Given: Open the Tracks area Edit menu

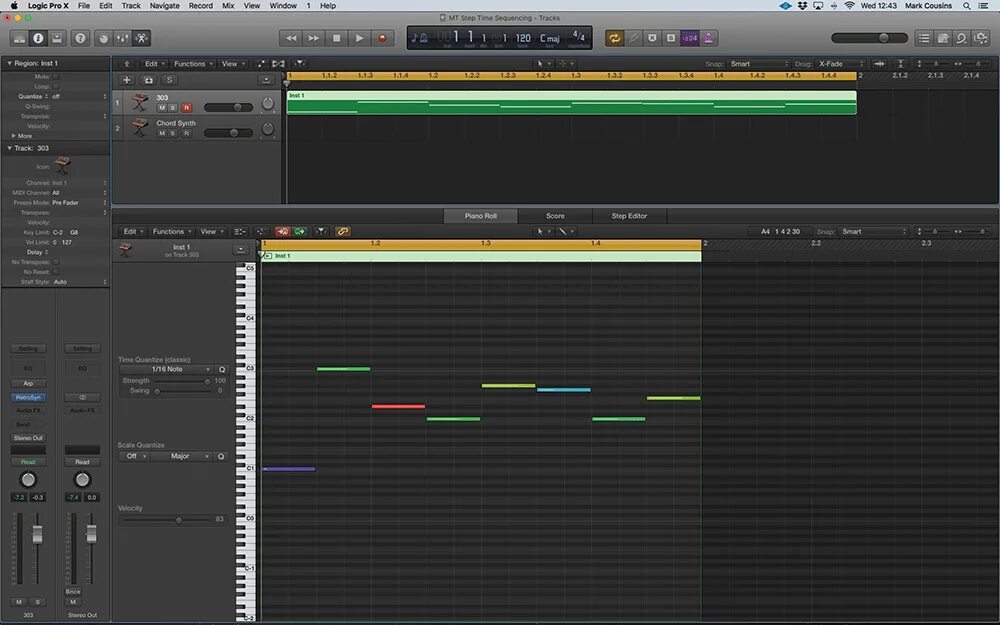Looking at the screenshot, I should [x=154, y=64].
